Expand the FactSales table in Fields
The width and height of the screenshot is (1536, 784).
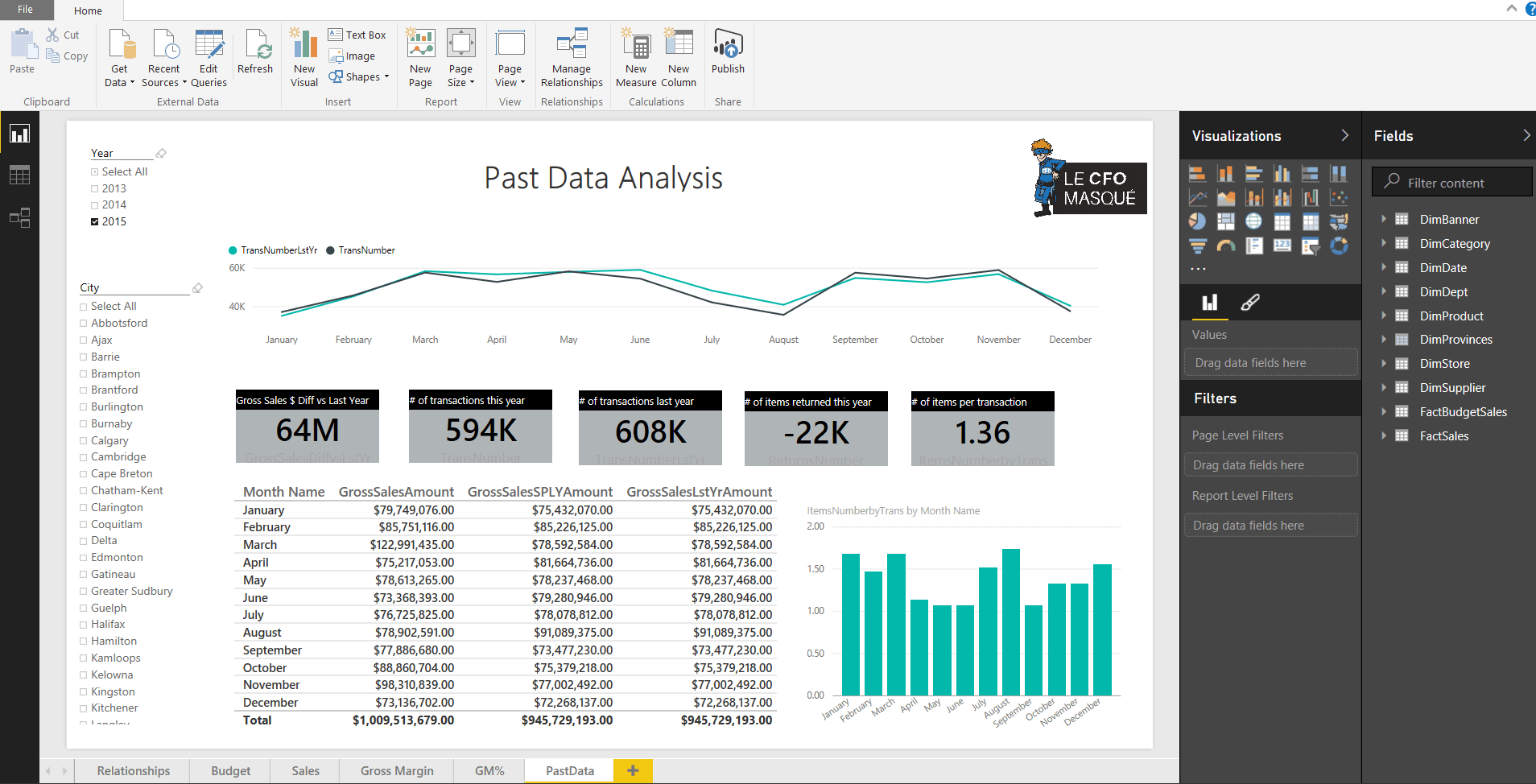point(1384,435)
